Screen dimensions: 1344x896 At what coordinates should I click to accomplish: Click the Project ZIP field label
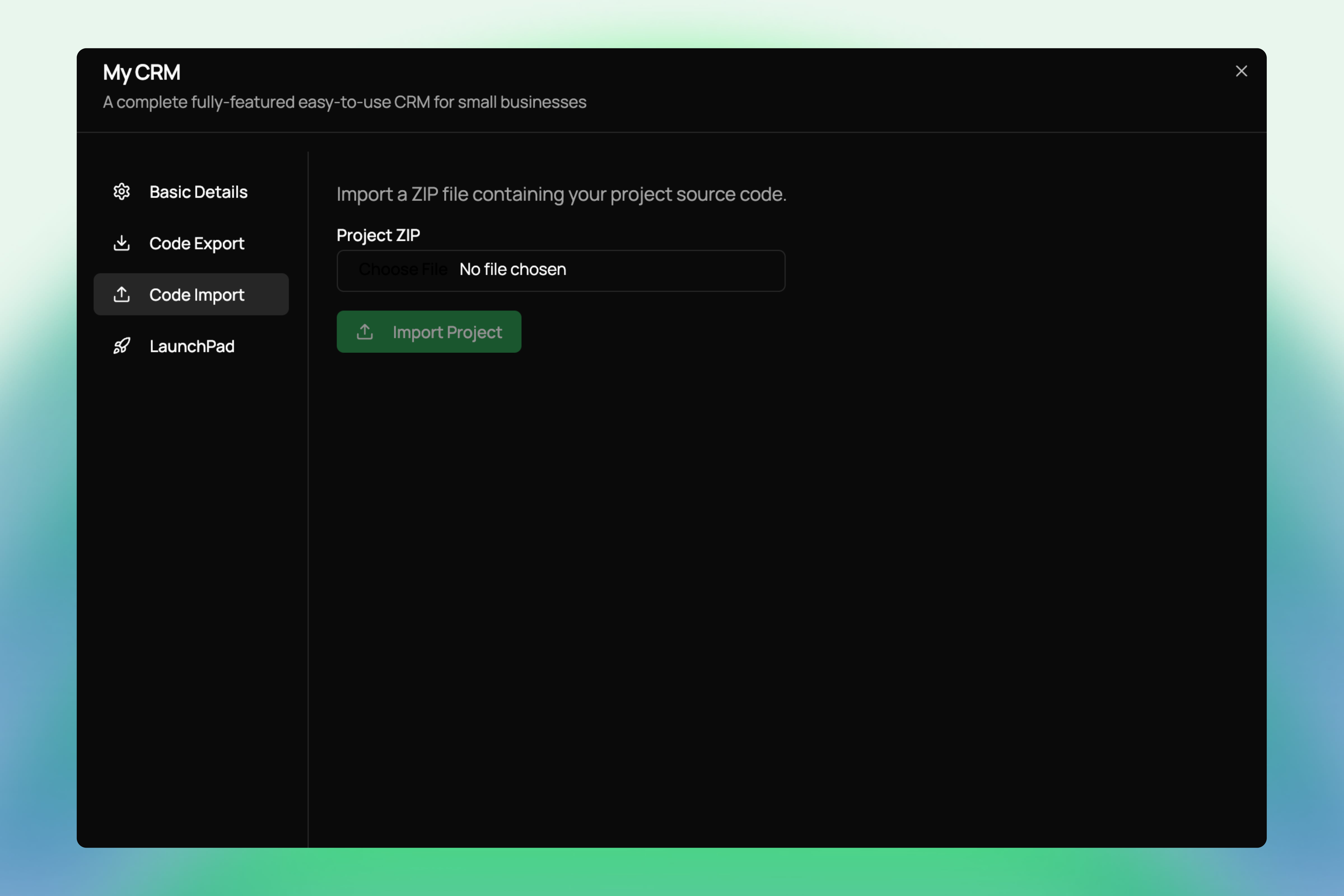378,235
